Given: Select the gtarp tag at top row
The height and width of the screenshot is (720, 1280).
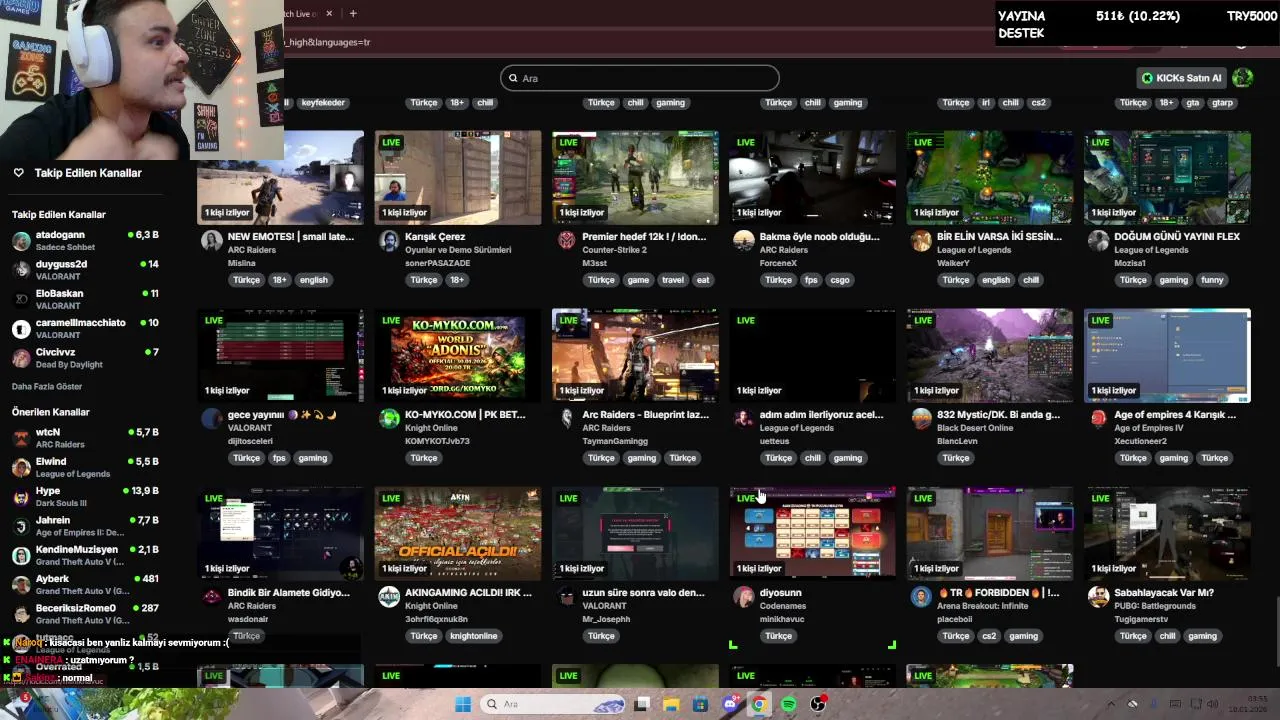Looking at the screenshot, I should (1222, 102).
